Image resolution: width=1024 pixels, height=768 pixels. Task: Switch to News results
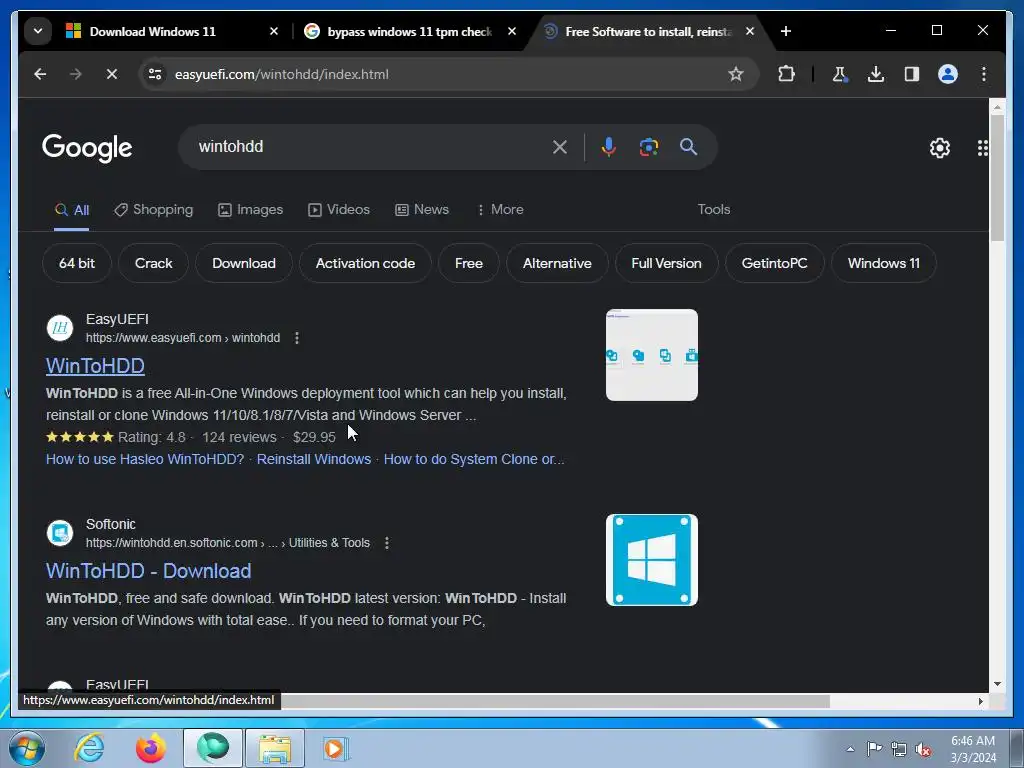422,210
